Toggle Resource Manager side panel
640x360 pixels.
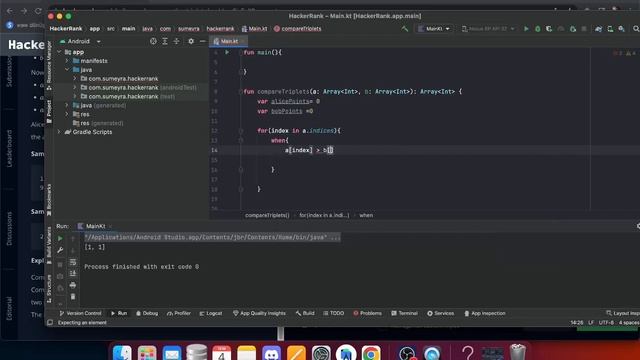[49, 65]
